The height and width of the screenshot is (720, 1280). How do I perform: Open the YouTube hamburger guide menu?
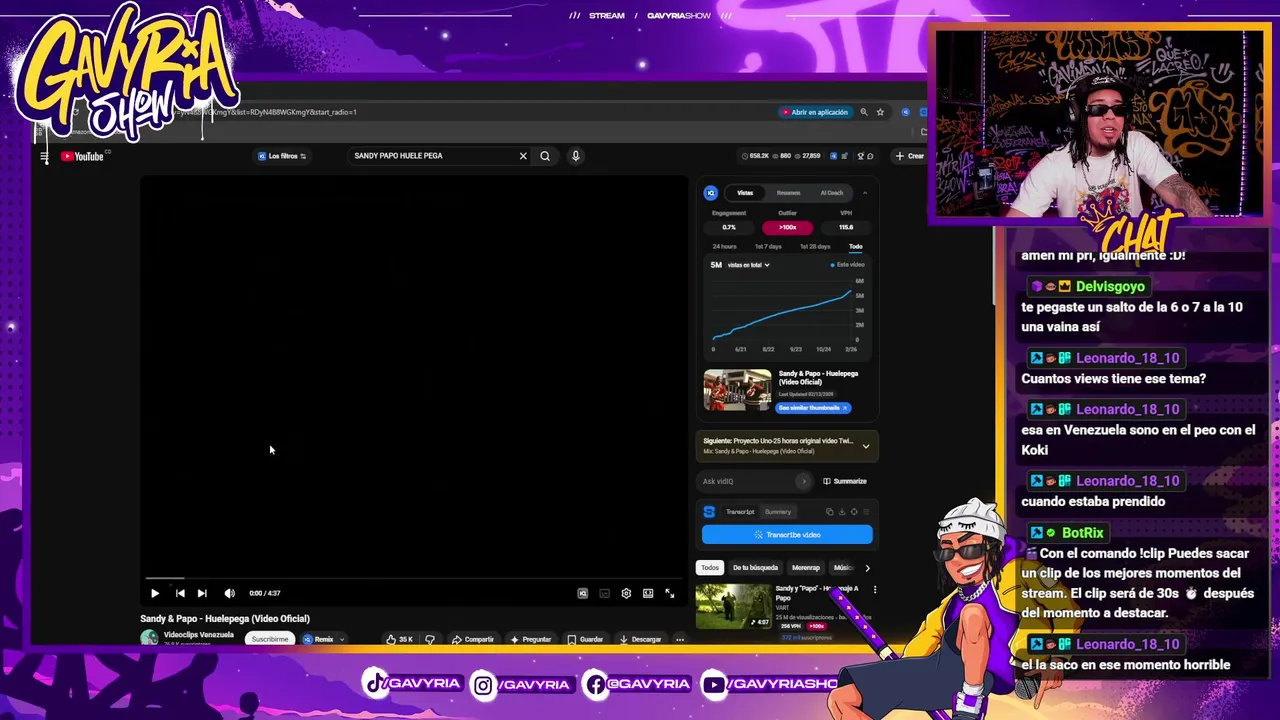[x=44, y=156]
